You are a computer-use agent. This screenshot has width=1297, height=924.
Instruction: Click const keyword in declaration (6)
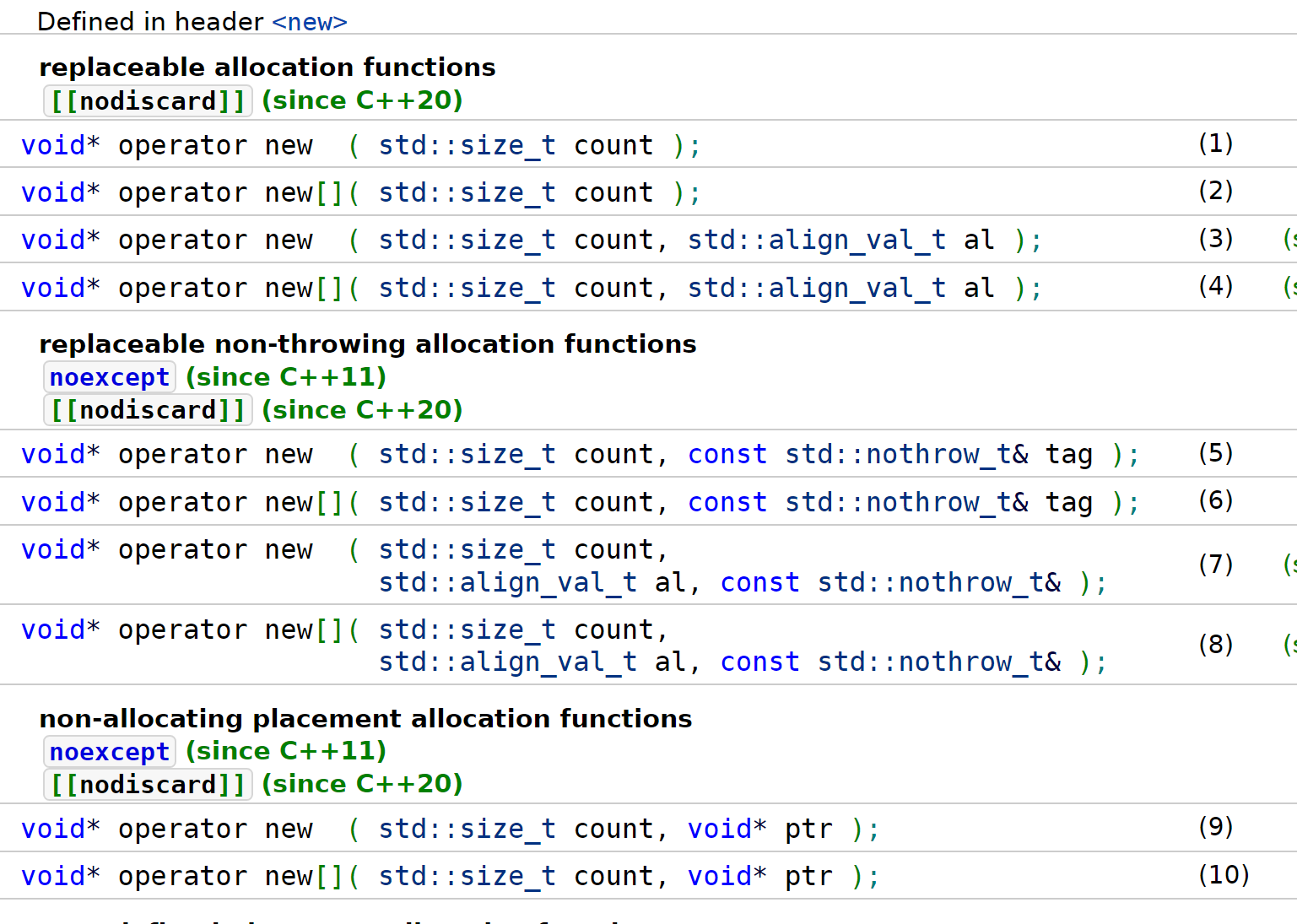727,502
